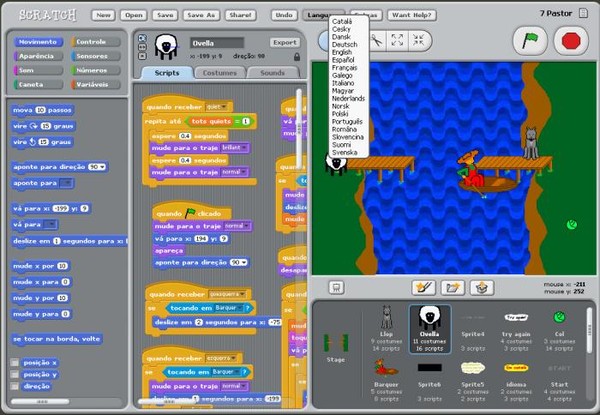Toggle the 'posição y' checkbox

tap(15, 374)
